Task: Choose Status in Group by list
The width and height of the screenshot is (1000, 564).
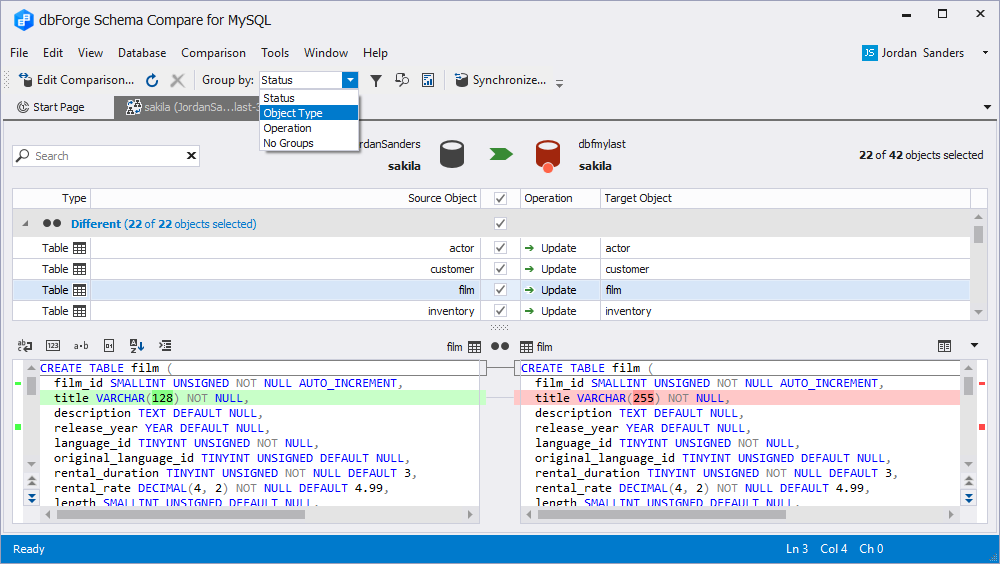Action: click(309, 98)
